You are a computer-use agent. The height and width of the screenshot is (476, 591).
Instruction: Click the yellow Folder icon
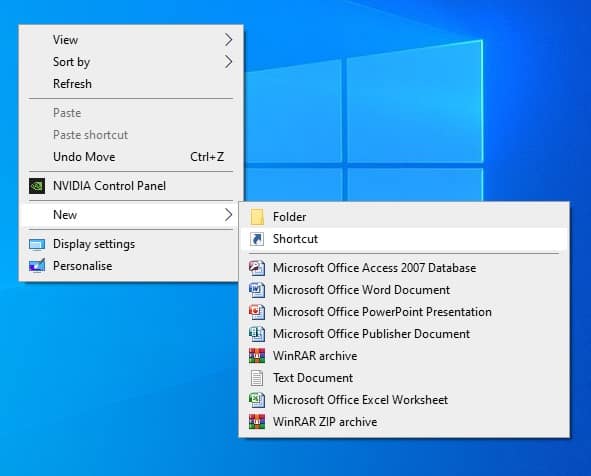click(x=257, y=217)
